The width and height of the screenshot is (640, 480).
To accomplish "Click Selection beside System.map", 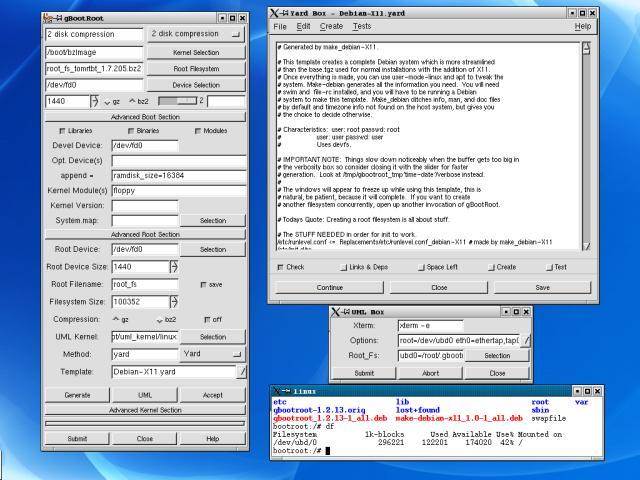I will pos(213,220).
